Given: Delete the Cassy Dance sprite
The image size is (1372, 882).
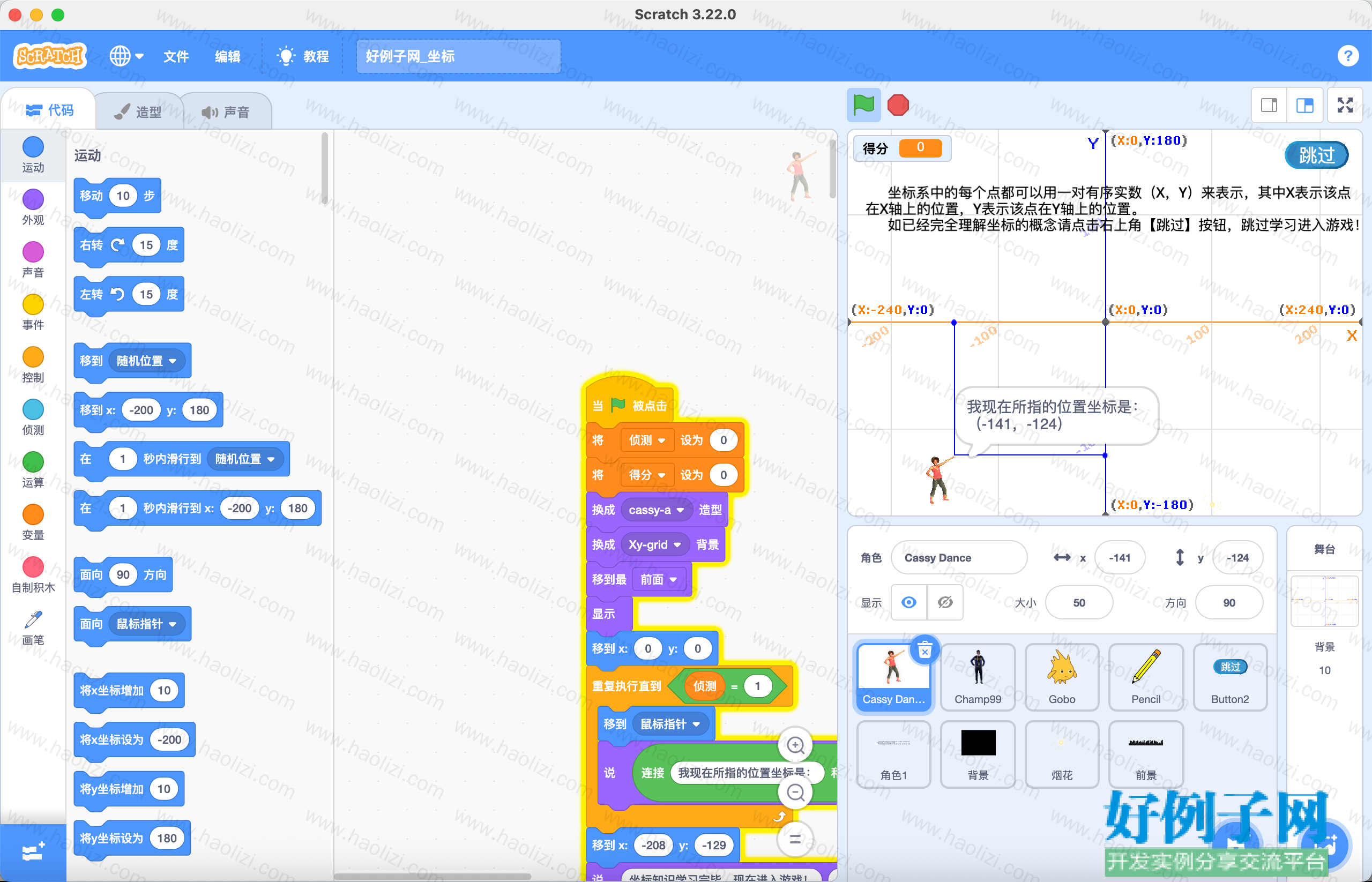Looking at the screenshot, I should [924, 650].
